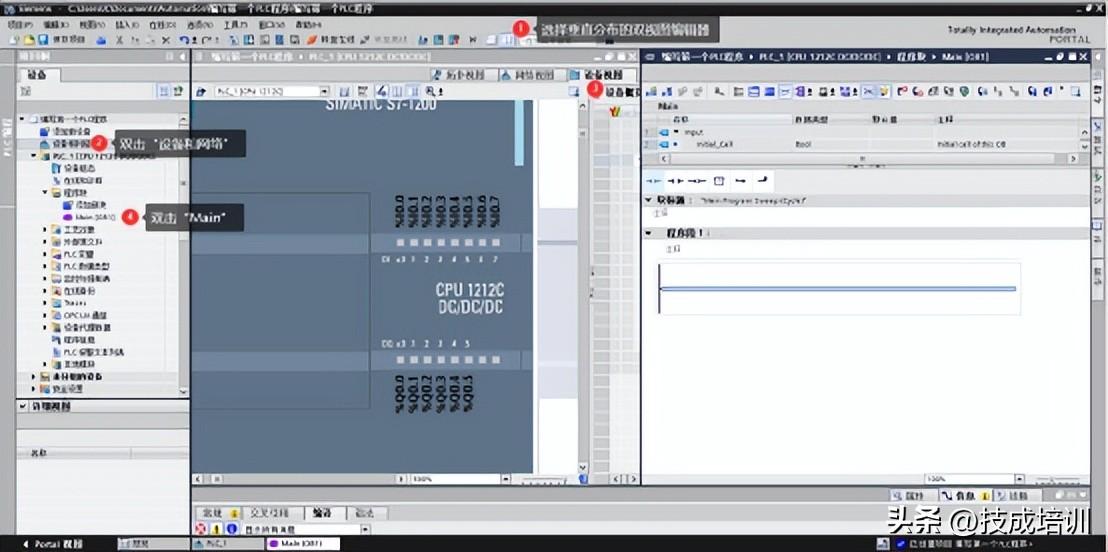This screenshot has height=552, width=1108.
Task: Click the 添加新设备 add device icon
Action: point(45,131)
